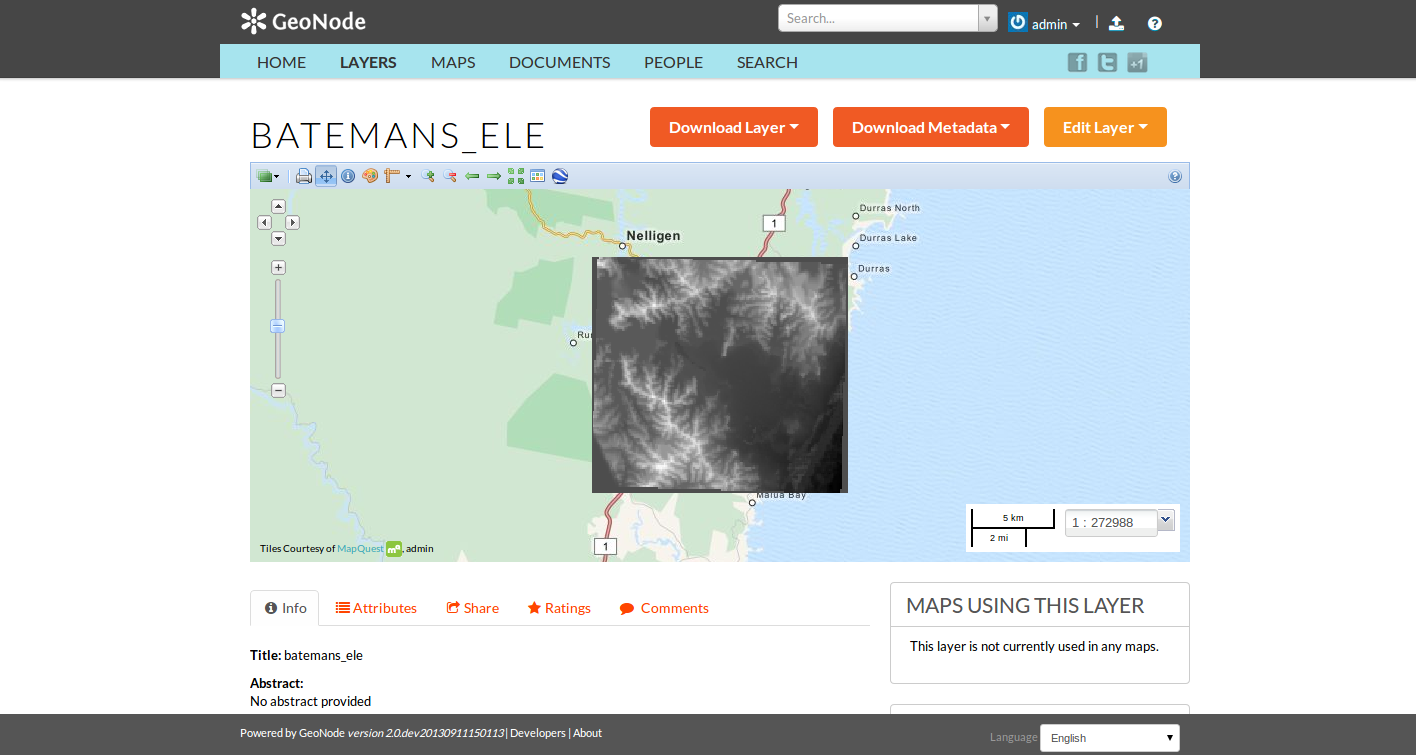Viewport: 1416px width, 755px height.
Task: Share on Google +1 icon
Action: (x=1137, y=62)
